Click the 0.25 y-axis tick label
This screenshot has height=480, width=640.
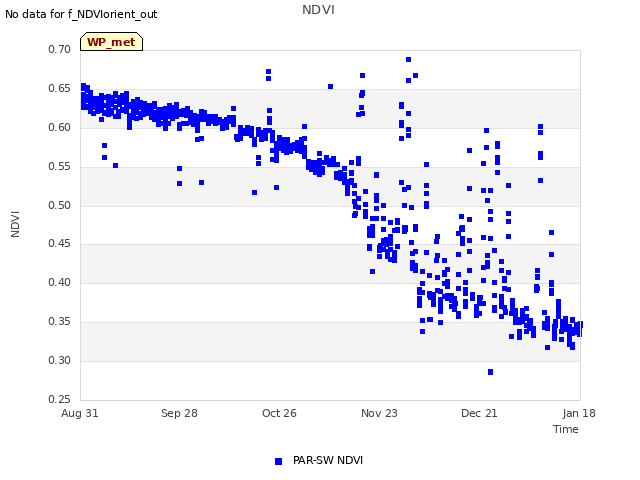[60, 399]
